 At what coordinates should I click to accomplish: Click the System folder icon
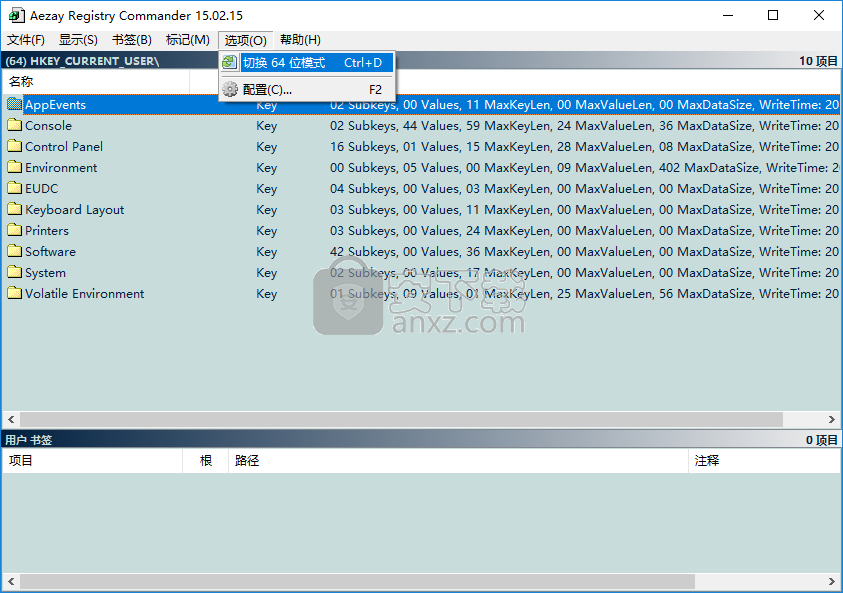point(15,272)
